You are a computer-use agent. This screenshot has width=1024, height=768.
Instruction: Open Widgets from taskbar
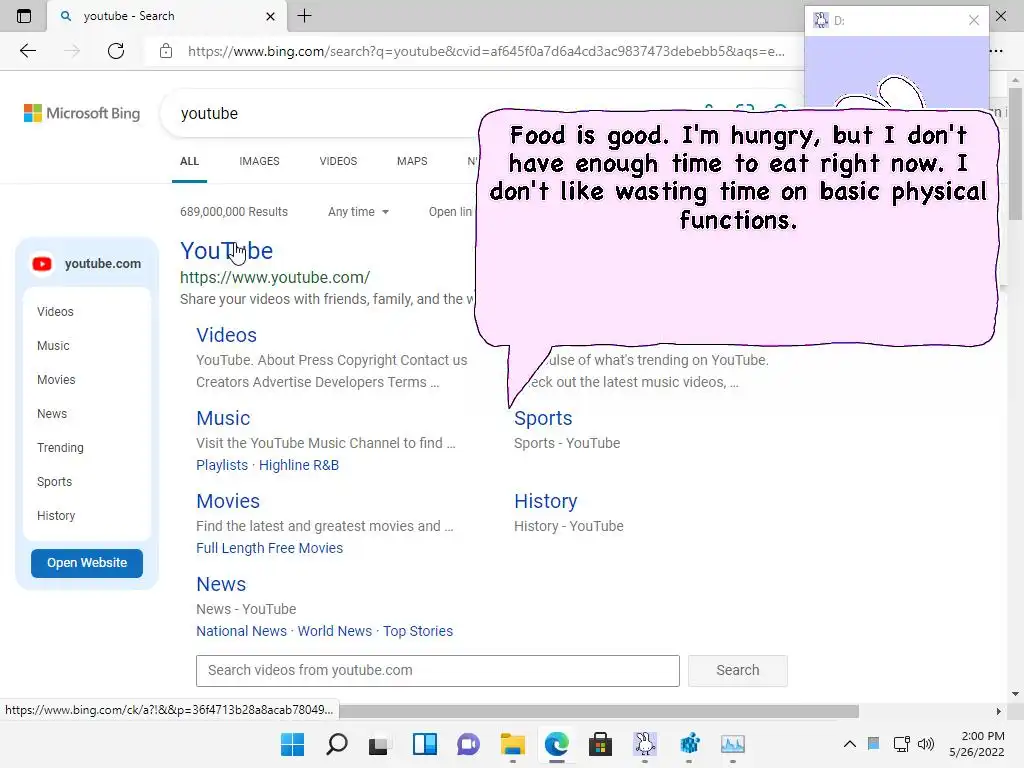424,744
